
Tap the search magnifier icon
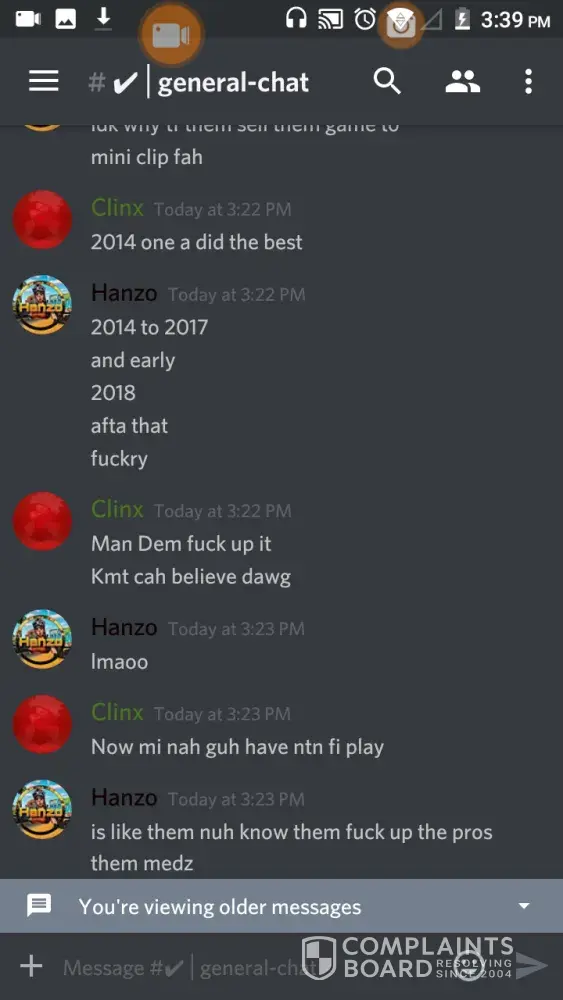(387, 82)
